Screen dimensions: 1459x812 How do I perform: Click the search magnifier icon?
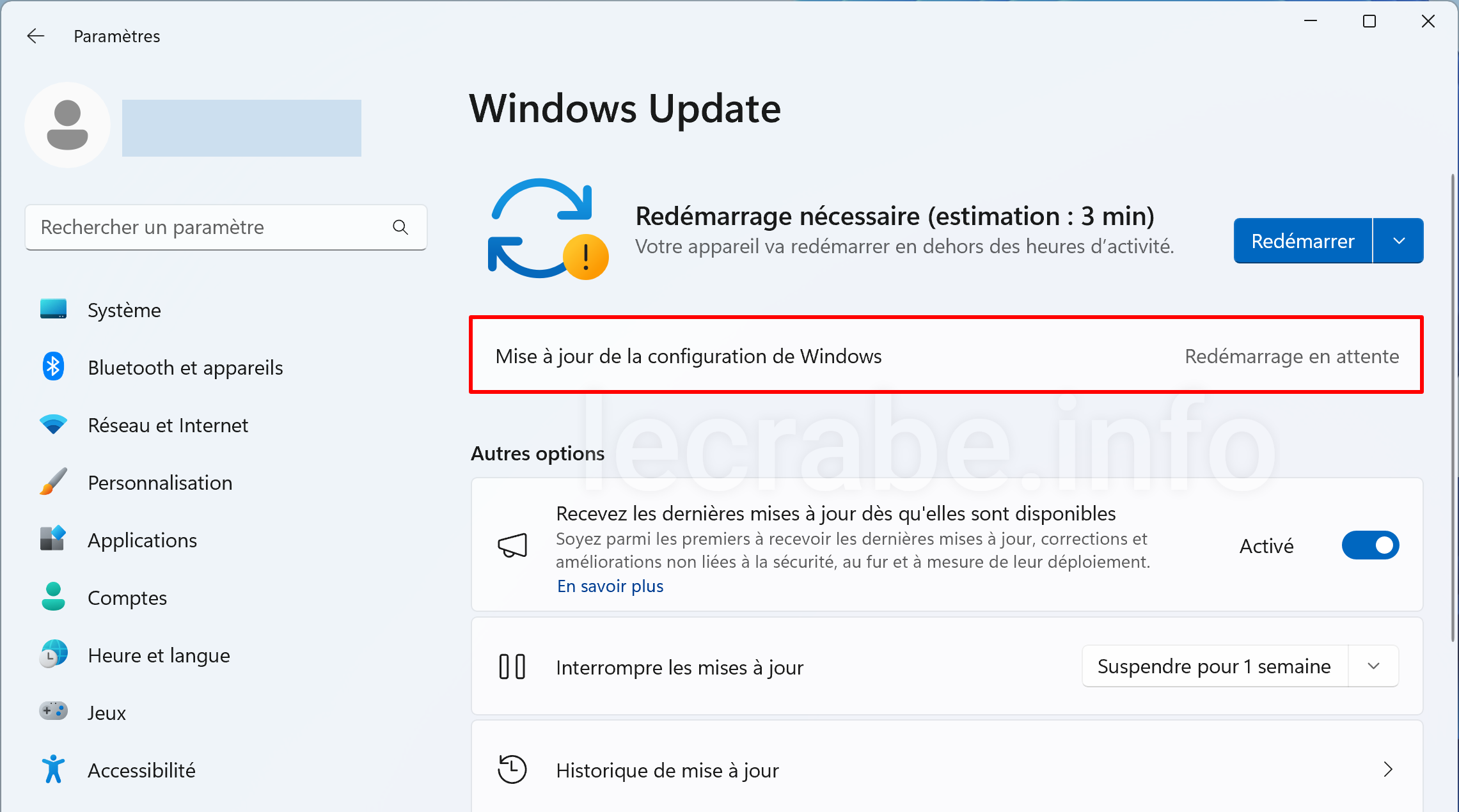coord(400,227)
